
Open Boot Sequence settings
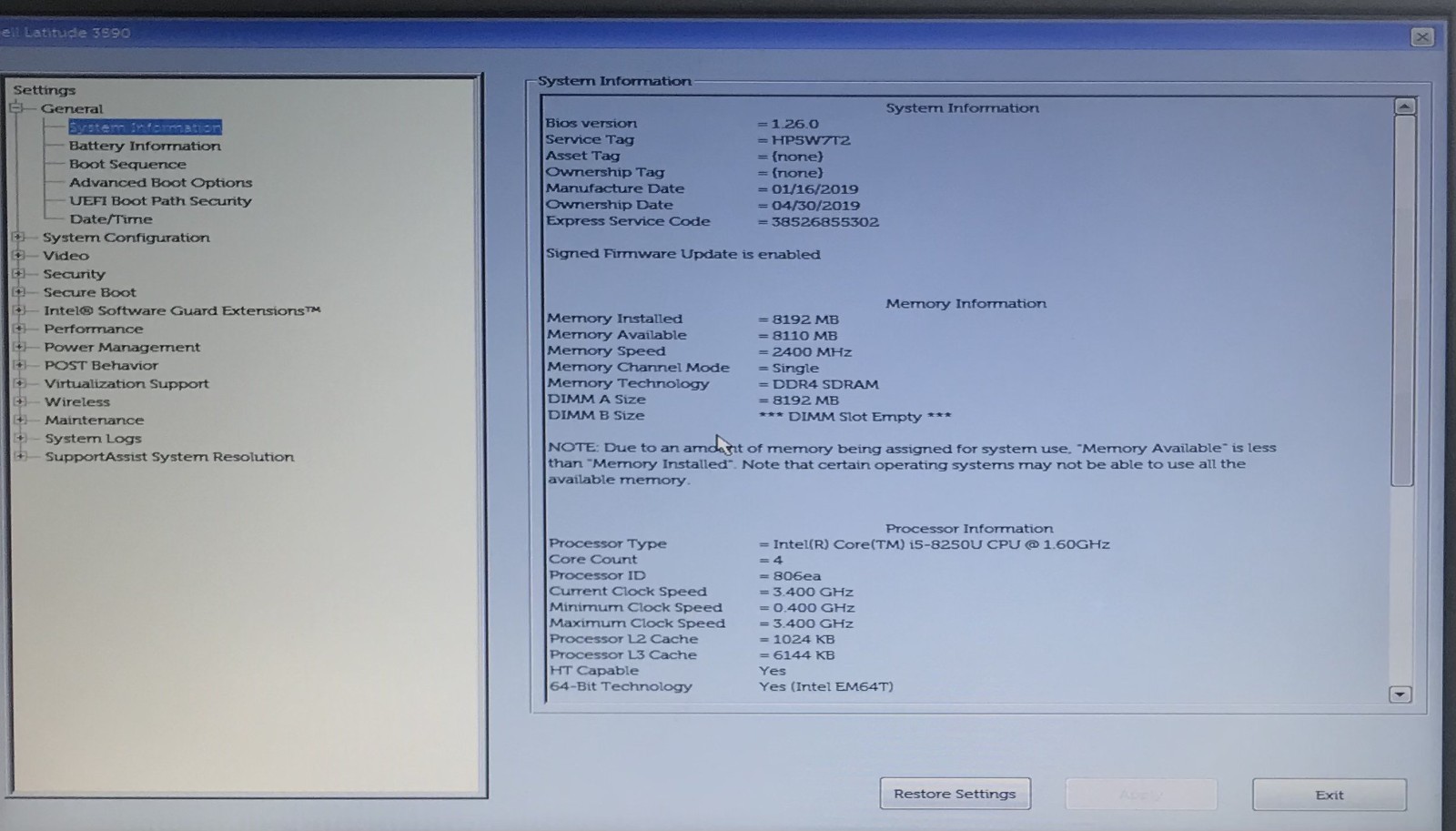(127, 164)
